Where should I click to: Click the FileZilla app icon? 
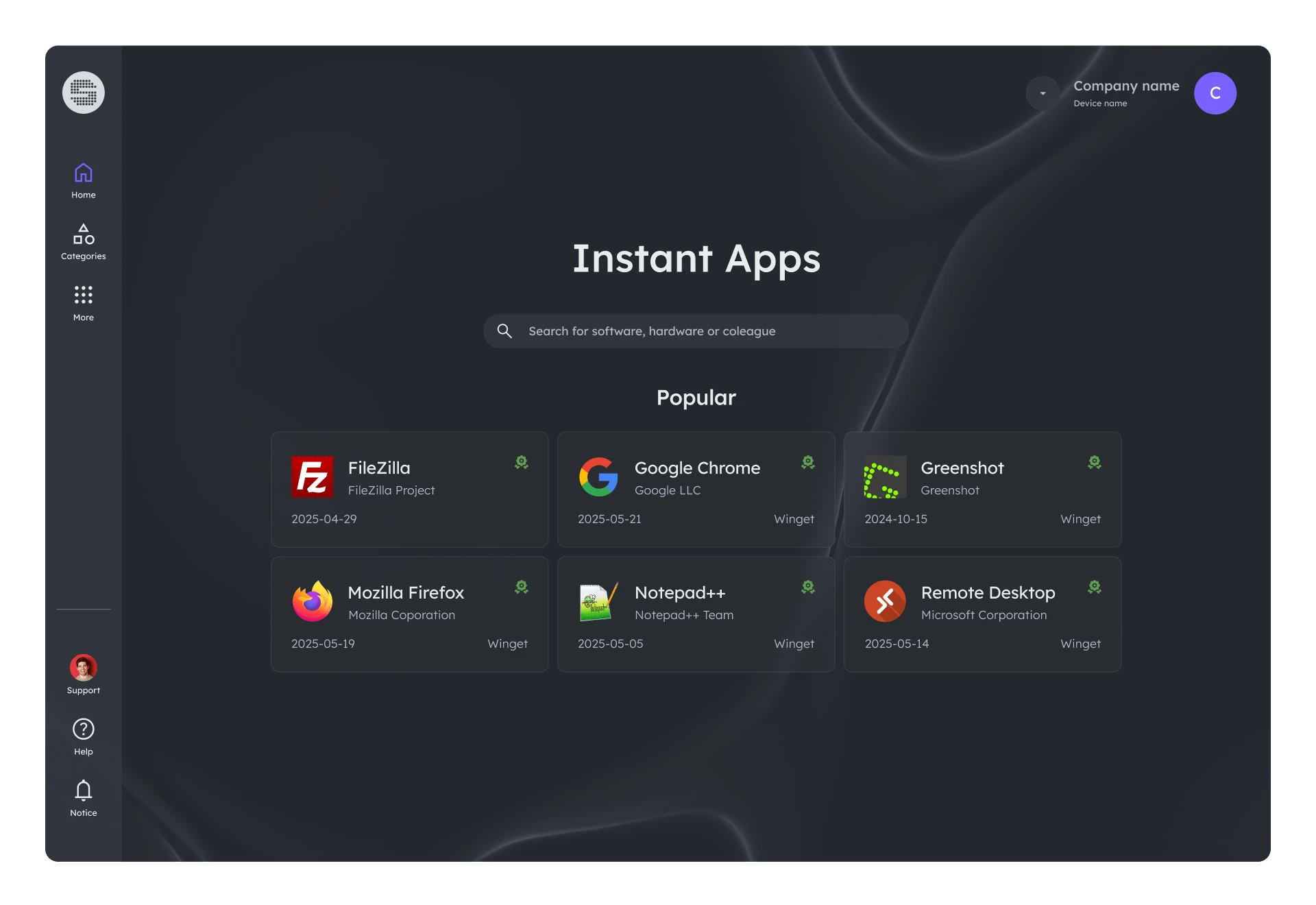313,477
